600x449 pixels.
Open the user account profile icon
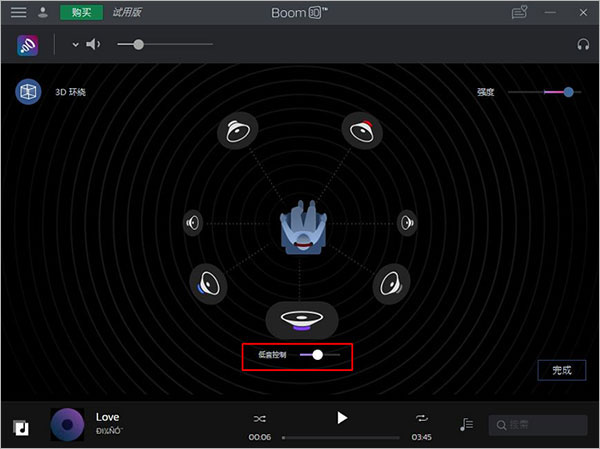point(43,12)
